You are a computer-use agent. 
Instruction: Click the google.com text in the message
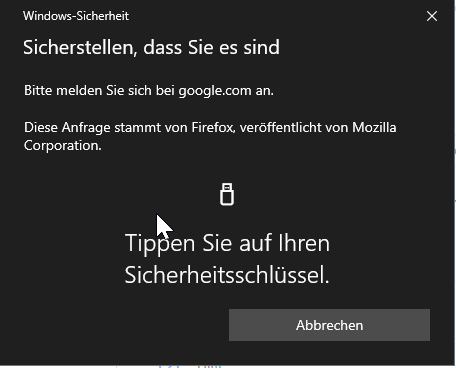(x=215, y=91)
